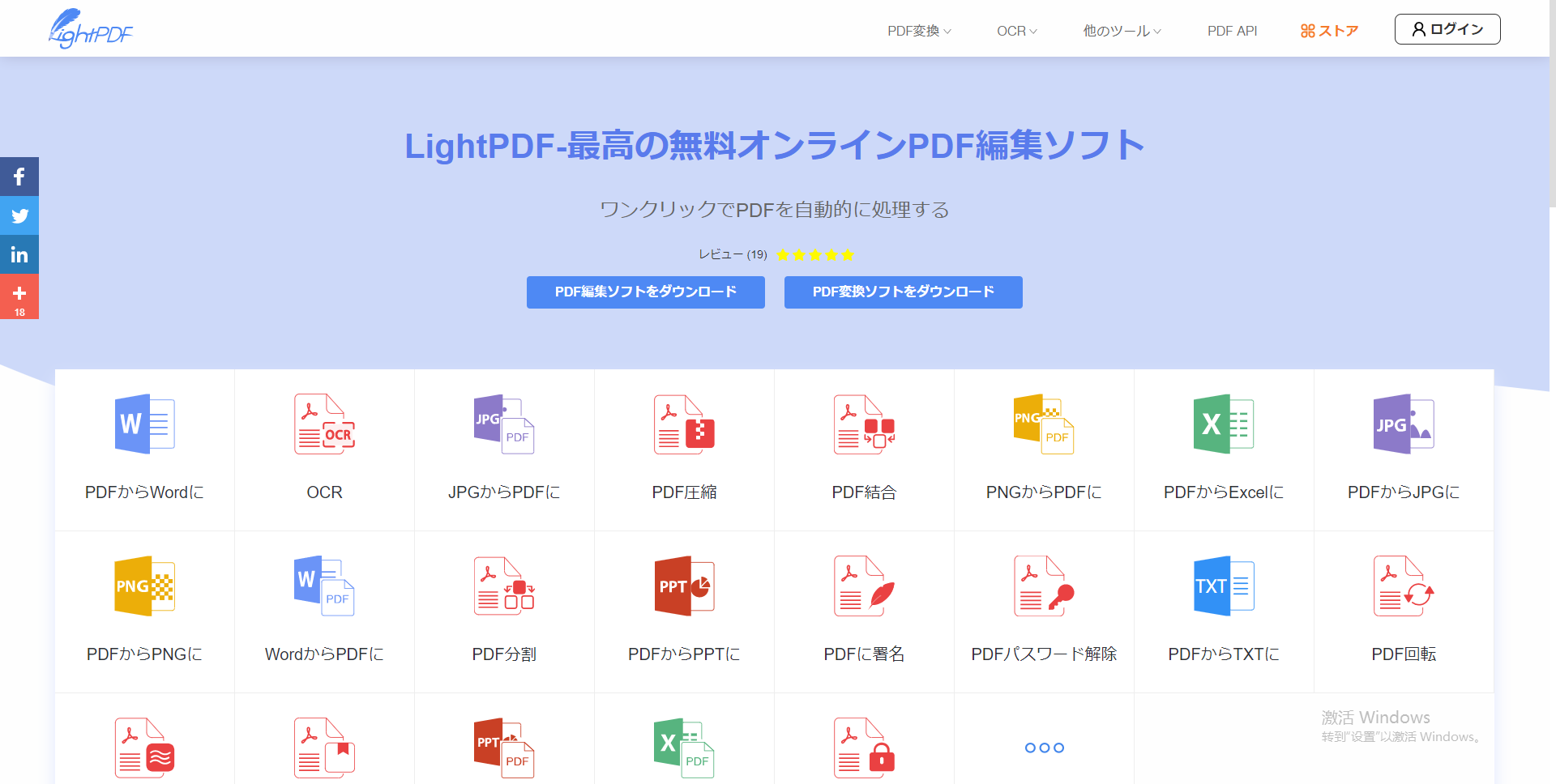Image resolution: width=1556 pixels, height=784 pixels.
Task: Expand the PDF変換 dropdown menu
Action: click(919, 31)
